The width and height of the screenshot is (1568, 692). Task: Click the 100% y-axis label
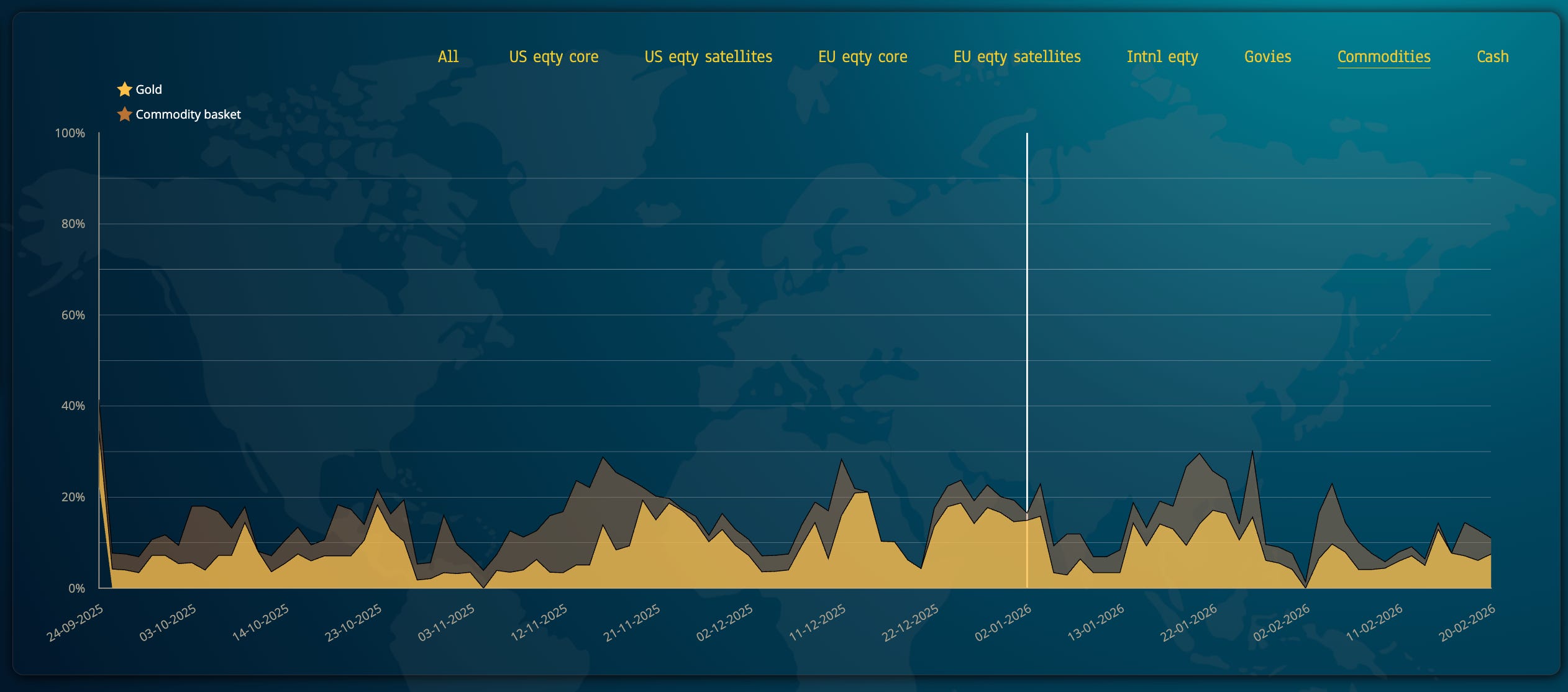coord(70,133)
